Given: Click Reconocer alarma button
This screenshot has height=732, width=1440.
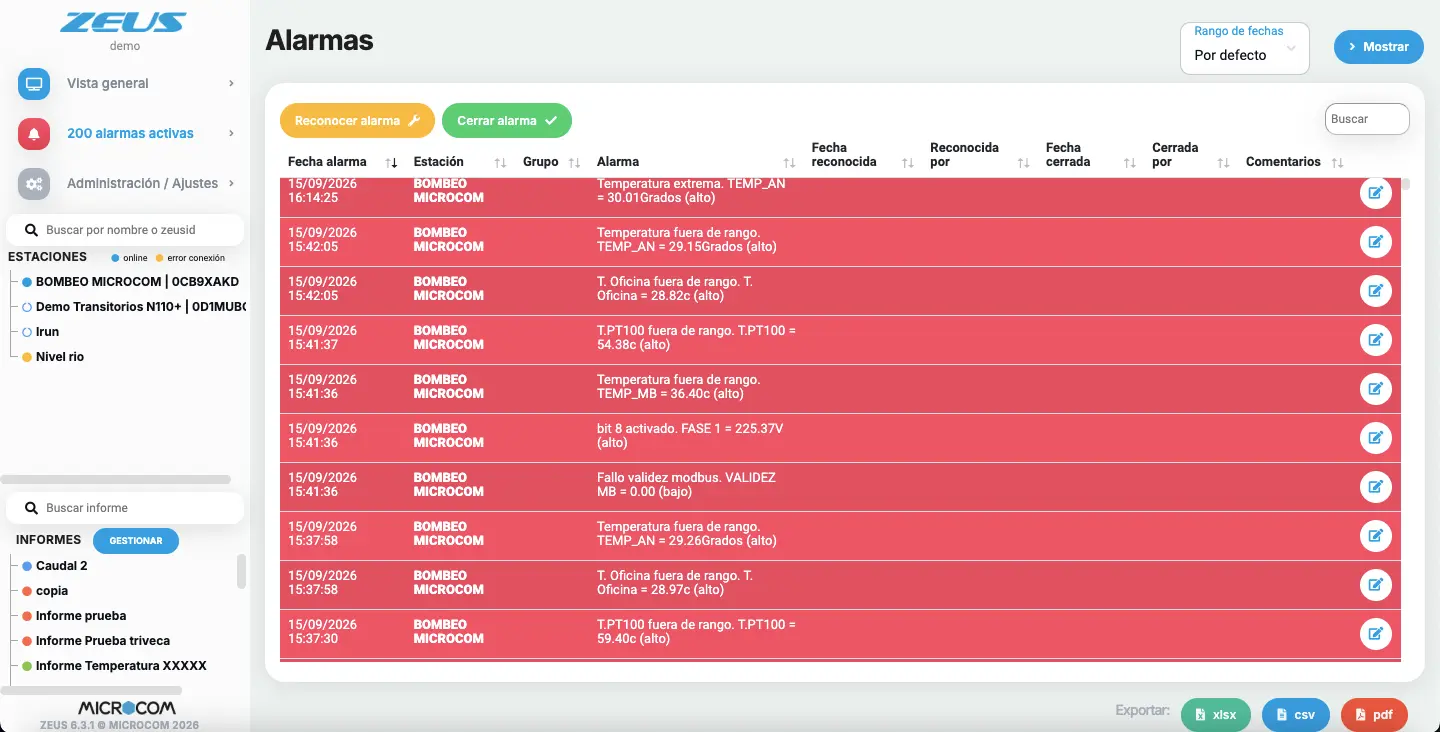Looking at the screenshot, I should point(357,120).
